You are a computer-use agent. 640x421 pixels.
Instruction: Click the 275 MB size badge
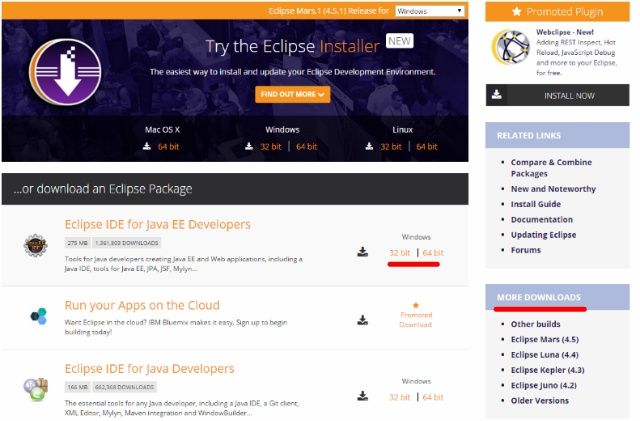(78, 243)
